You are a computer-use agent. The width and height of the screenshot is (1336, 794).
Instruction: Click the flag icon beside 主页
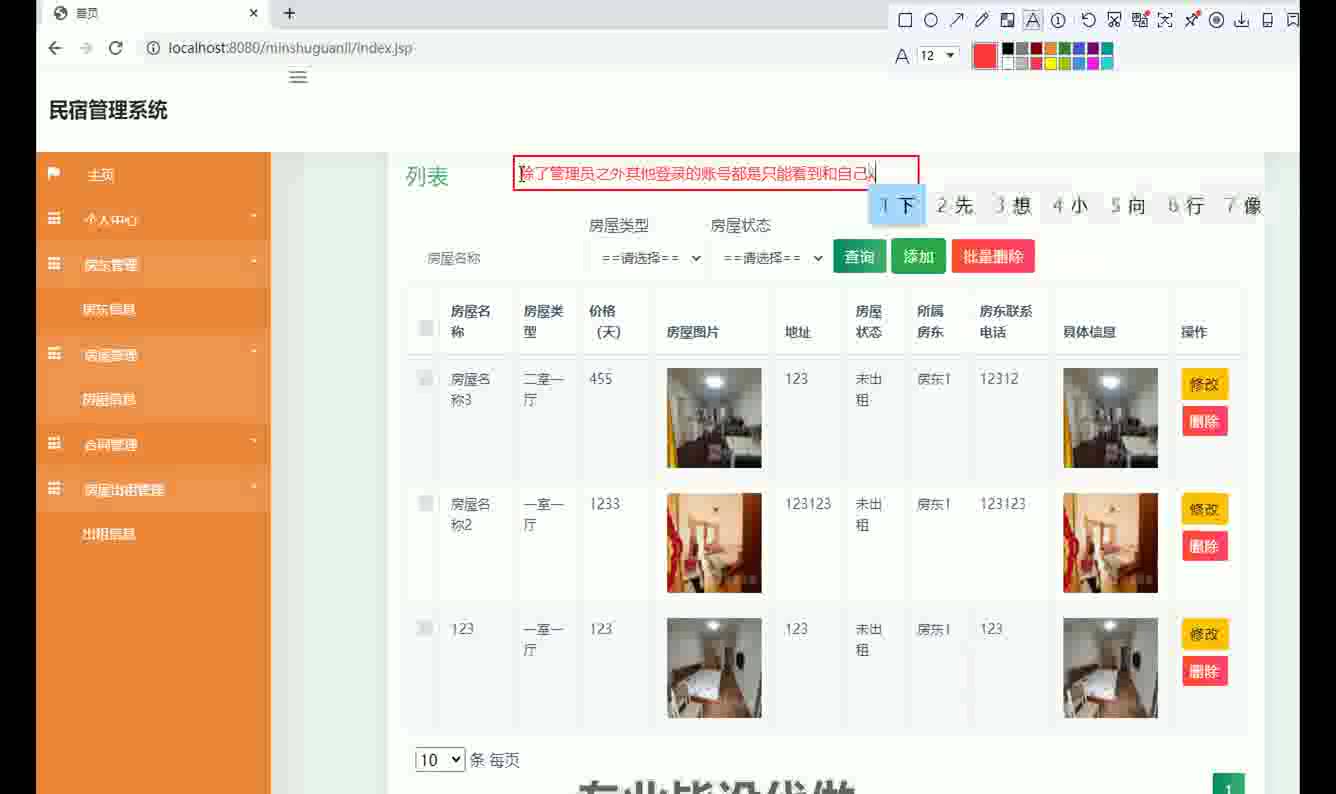pyautogui.click(x=54, y=174)
